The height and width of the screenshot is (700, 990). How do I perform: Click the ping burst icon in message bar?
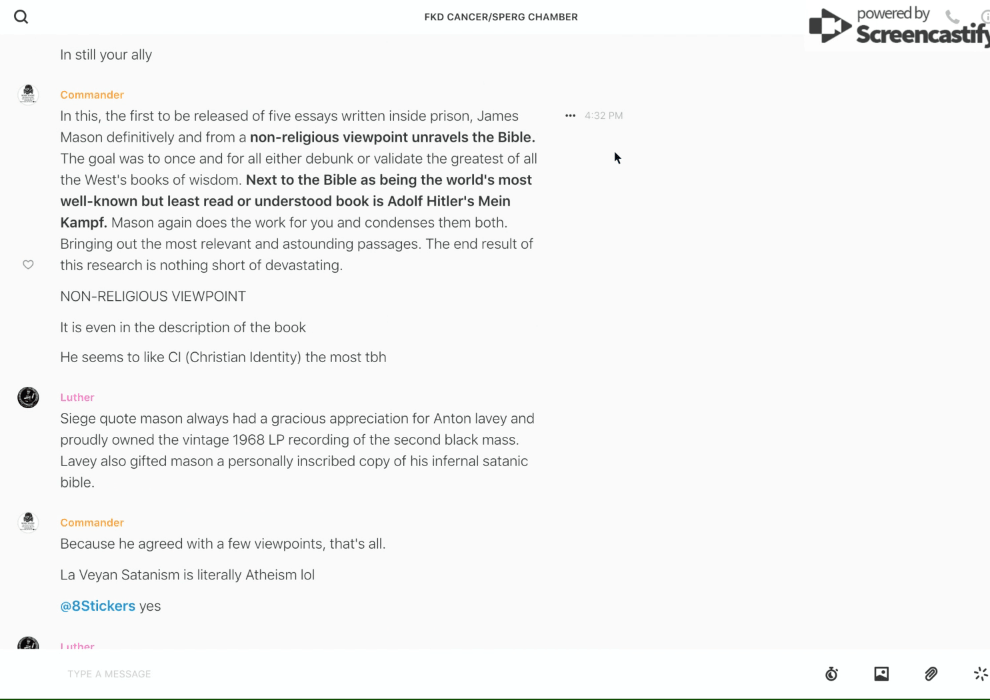pyautogui.click(x=980, y=674)
